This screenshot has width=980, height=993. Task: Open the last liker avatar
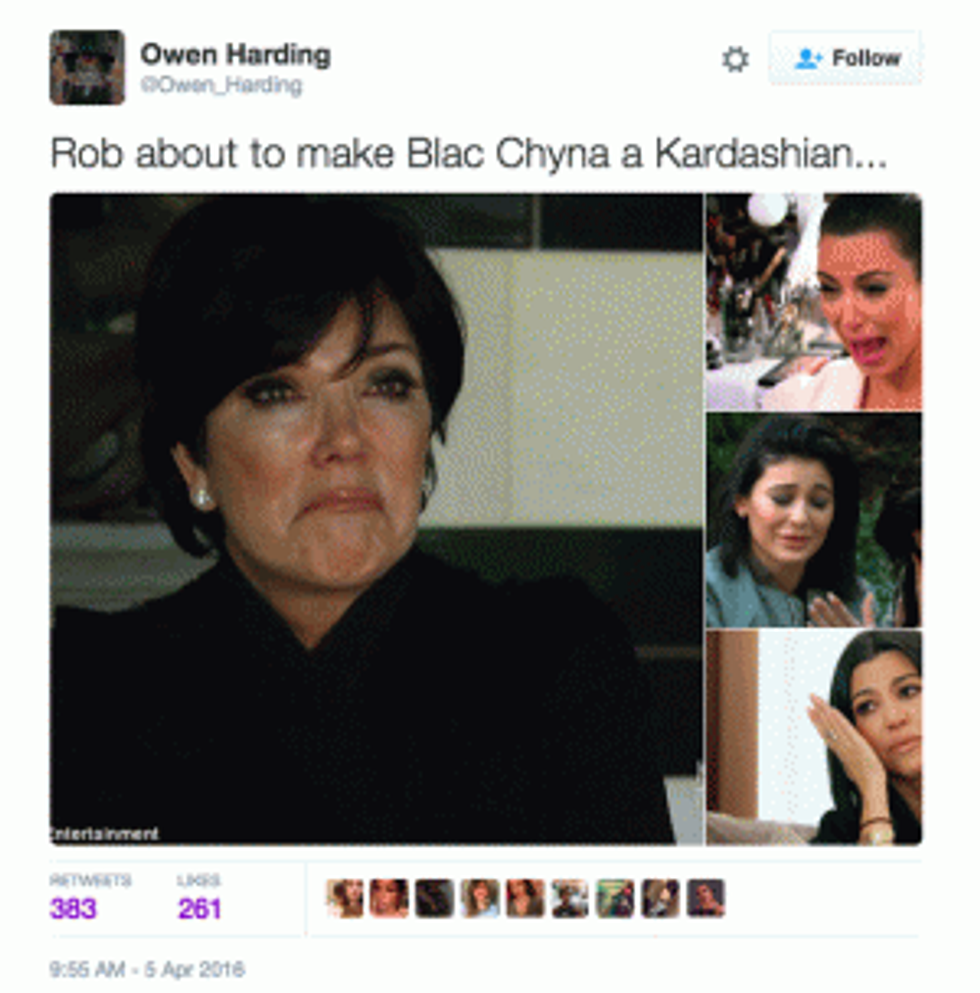click(x=706, y=898)
